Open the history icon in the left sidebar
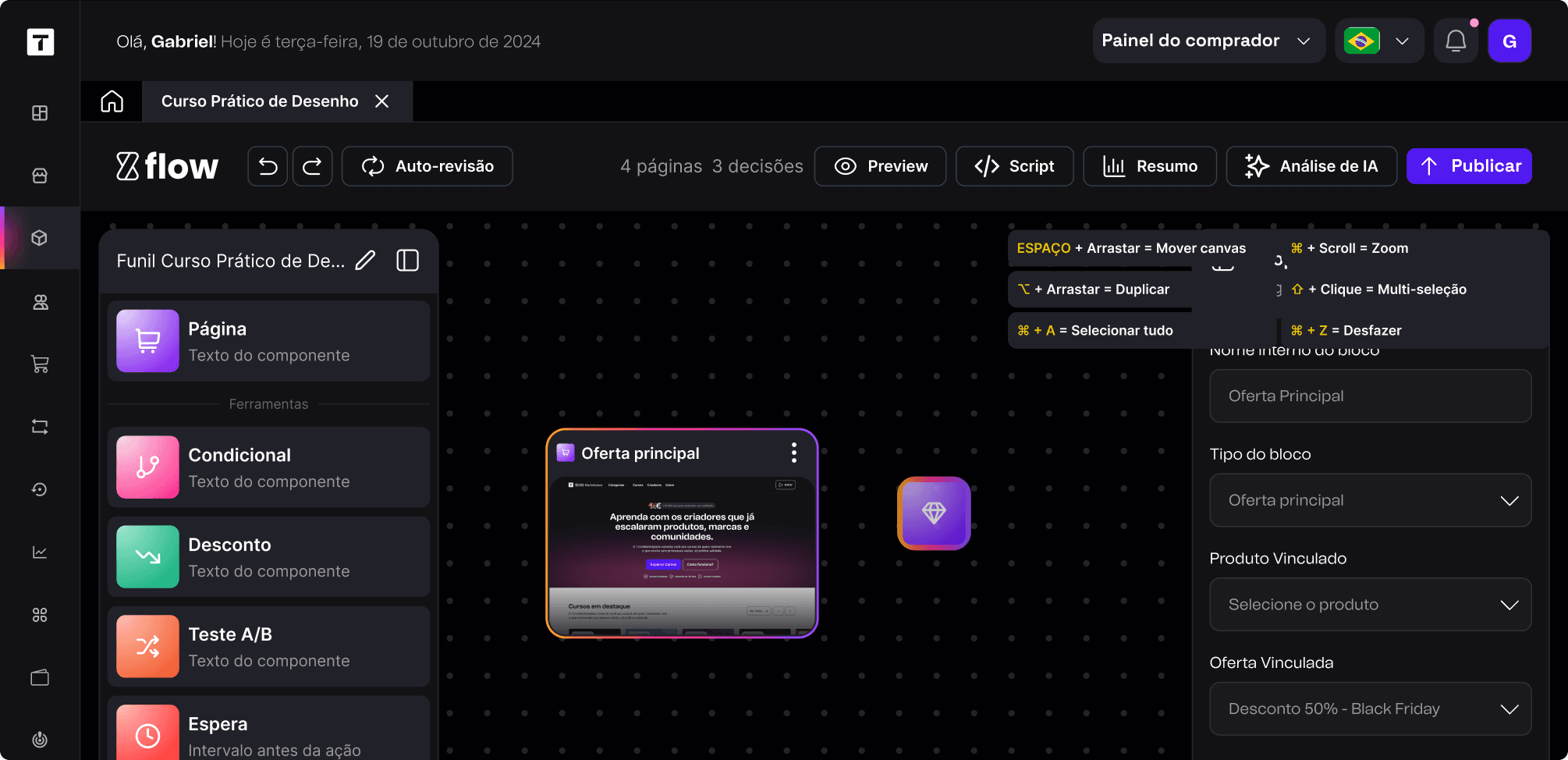This screenshot has height=760, width=1568. (x=40, y=489)
